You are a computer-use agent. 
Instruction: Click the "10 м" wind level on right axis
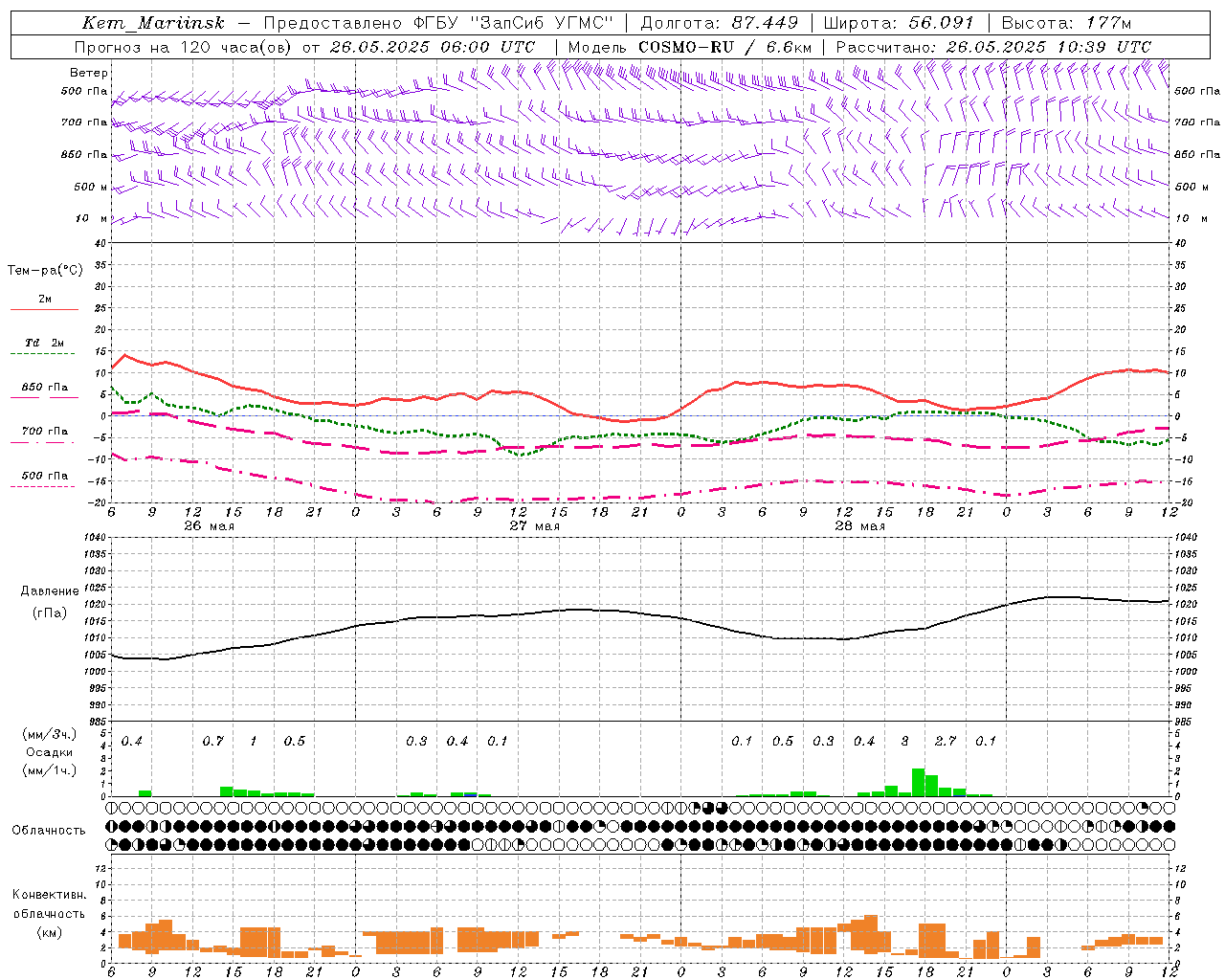pos(1190,218)
